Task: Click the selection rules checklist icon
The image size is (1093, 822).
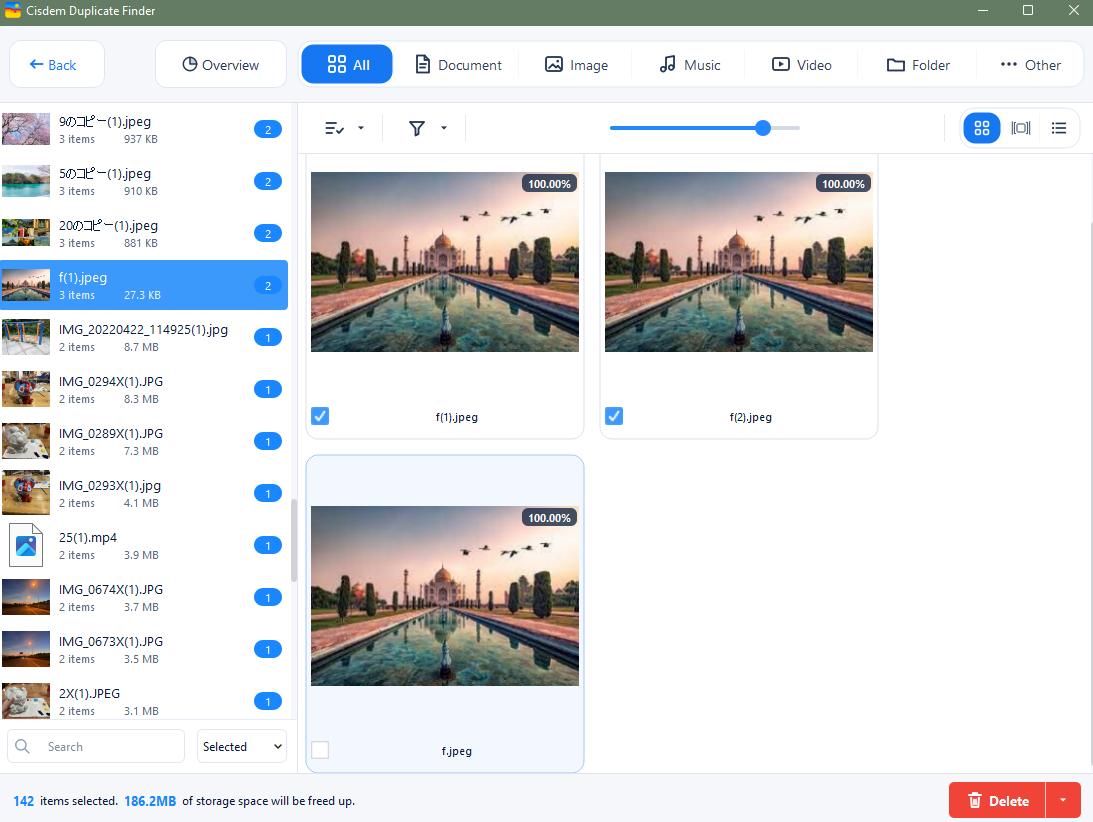Action: [x=335, y=128]
